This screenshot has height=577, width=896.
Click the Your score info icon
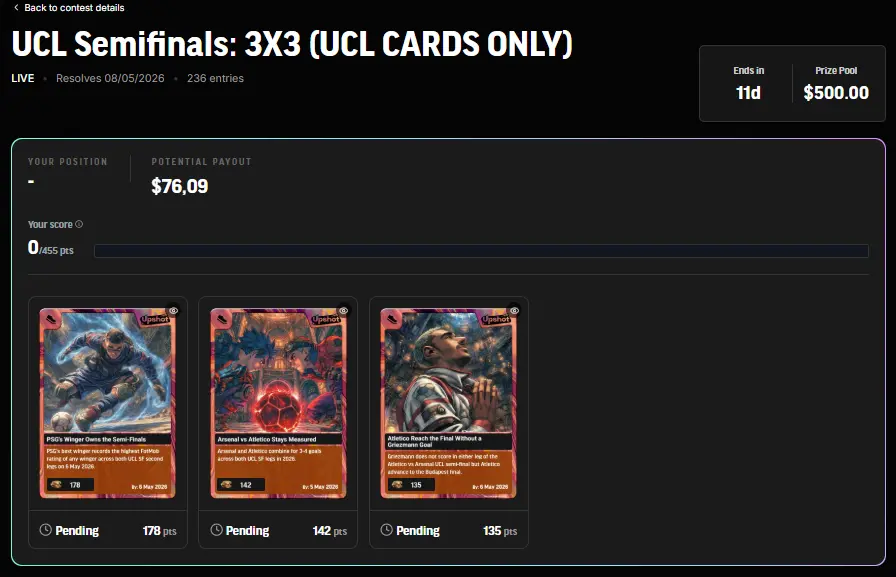tap(79, 224)
